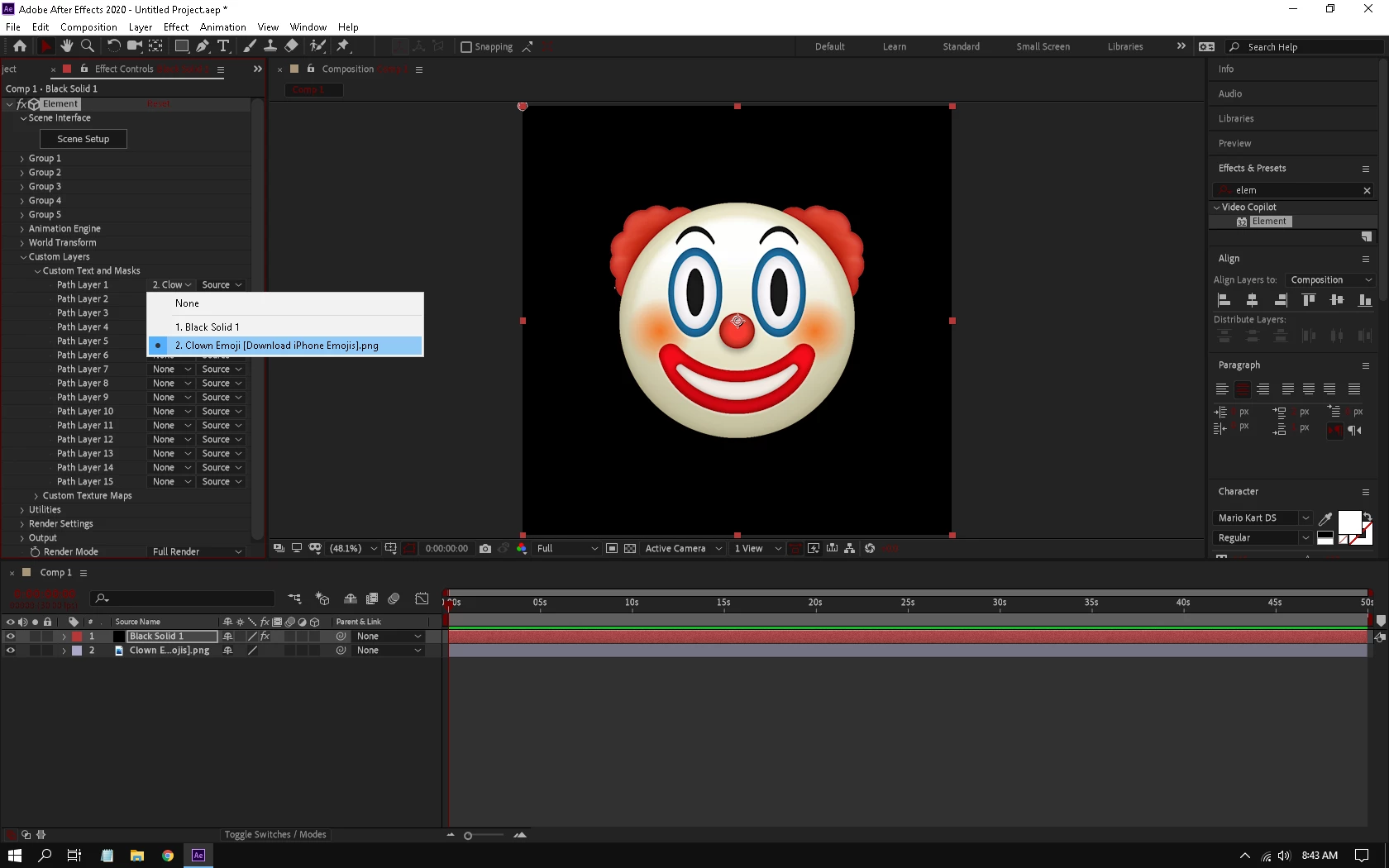
Task: Click the timeline layer search field
Action: coord(184,599)
